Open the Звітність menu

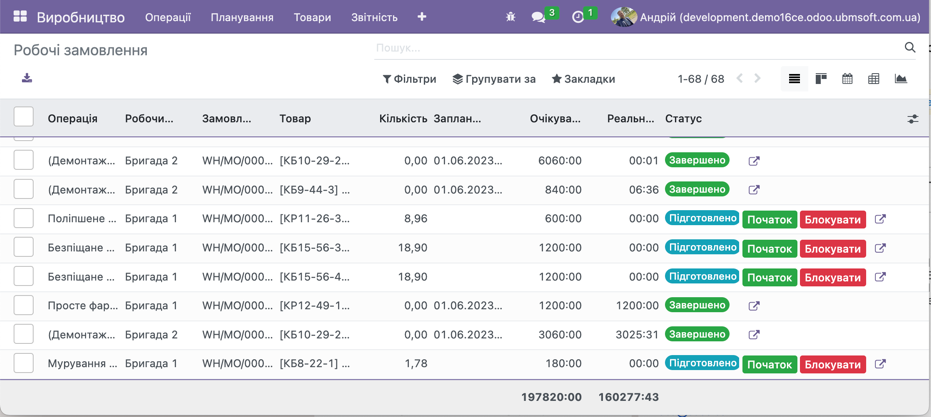[374, 17]
